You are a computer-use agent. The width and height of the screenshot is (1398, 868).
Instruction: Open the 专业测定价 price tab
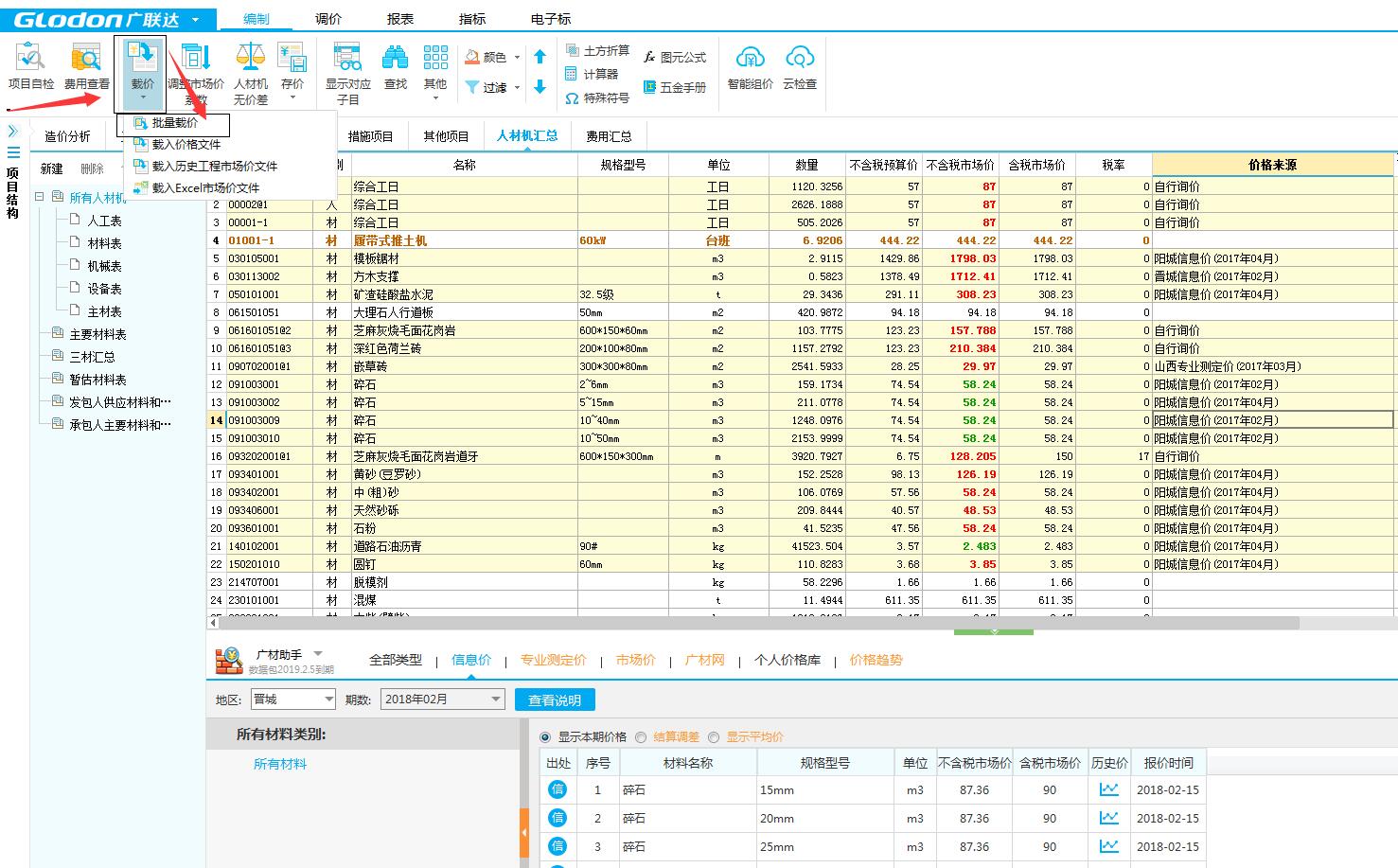coord(553,660)
